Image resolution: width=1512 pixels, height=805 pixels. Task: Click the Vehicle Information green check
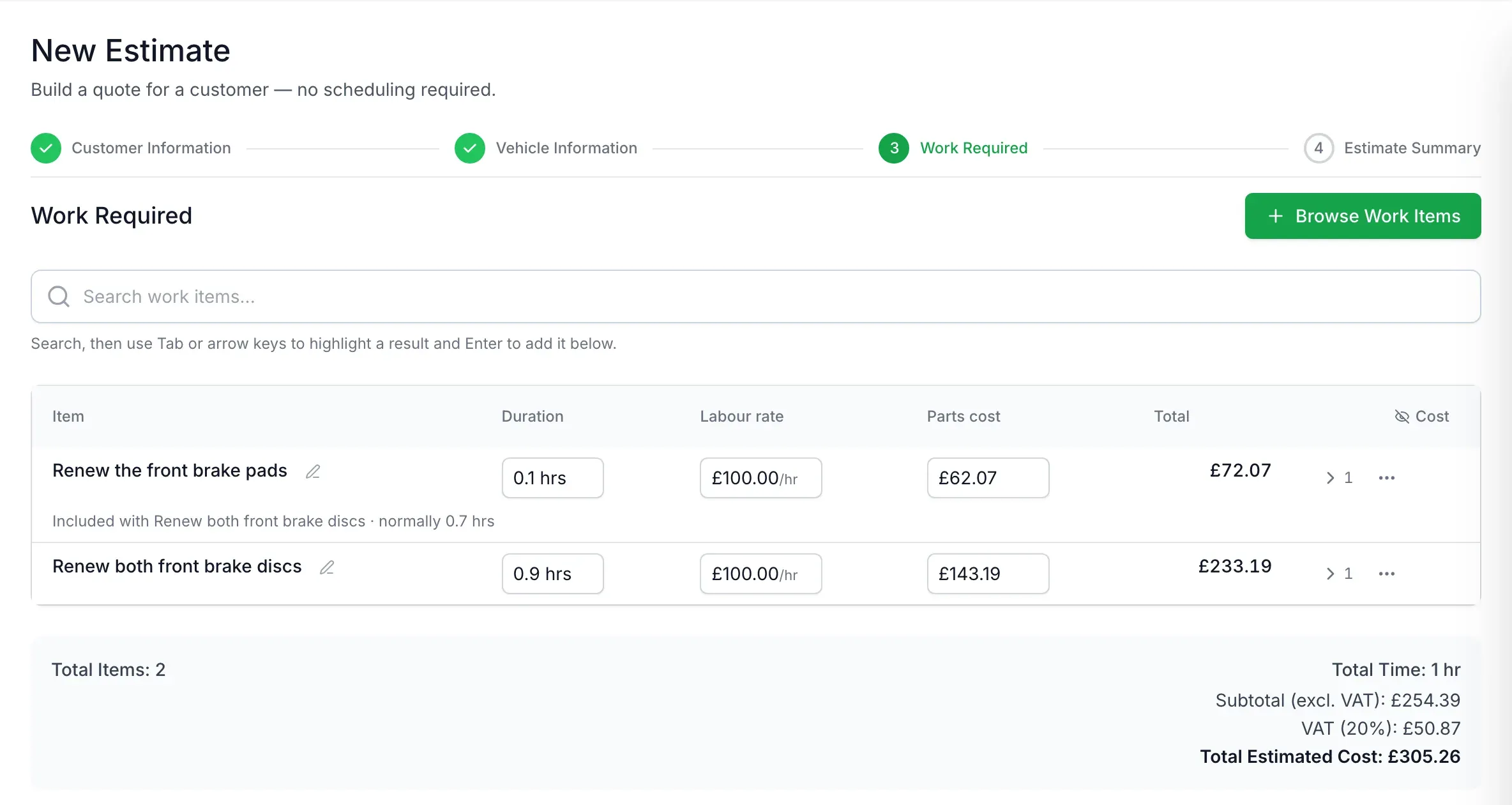[470, 148]
